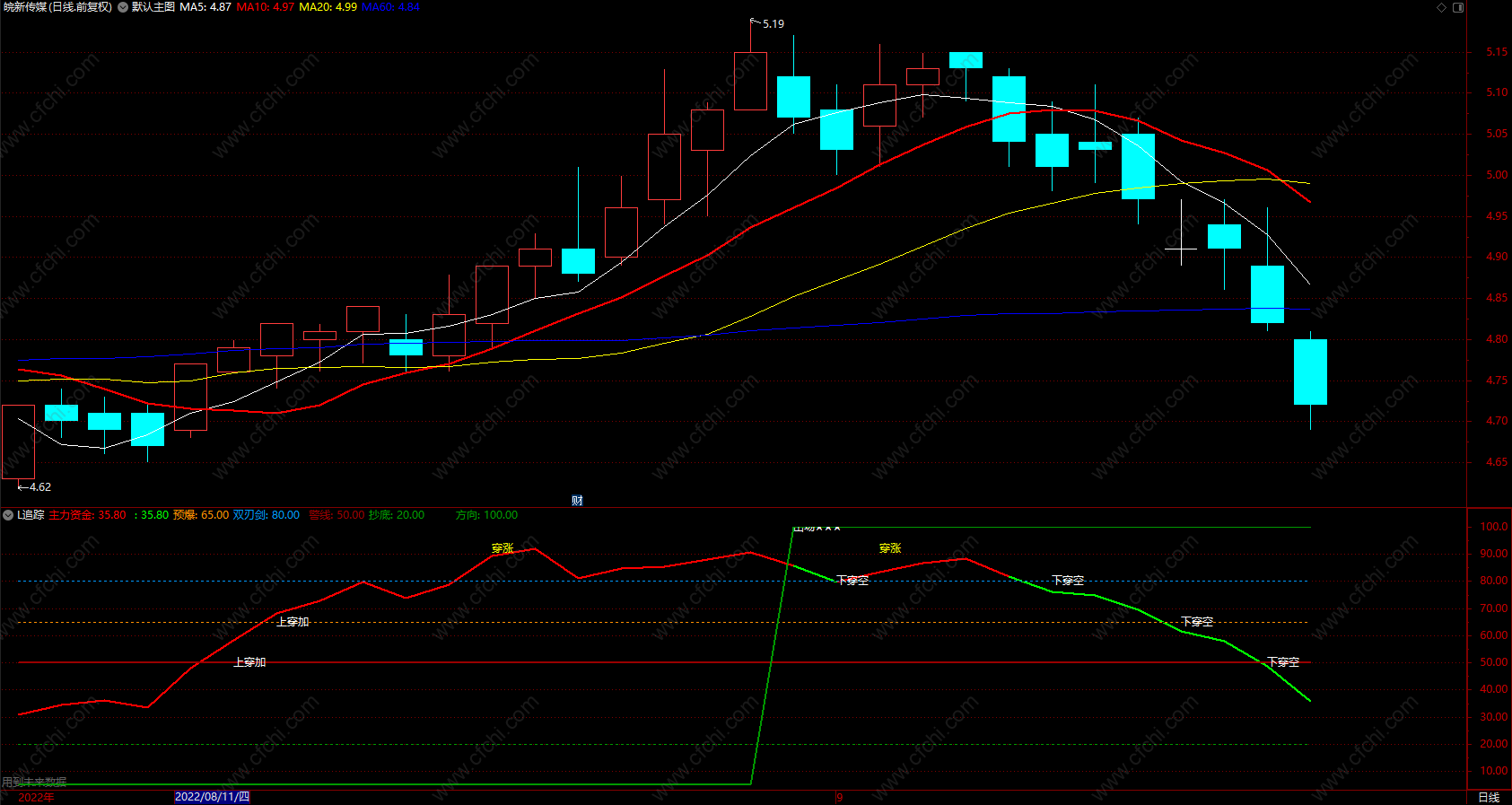1512x805 pixels.
Task: Click the 双刃剑: 80.00 value
Action: pos(267,515)
